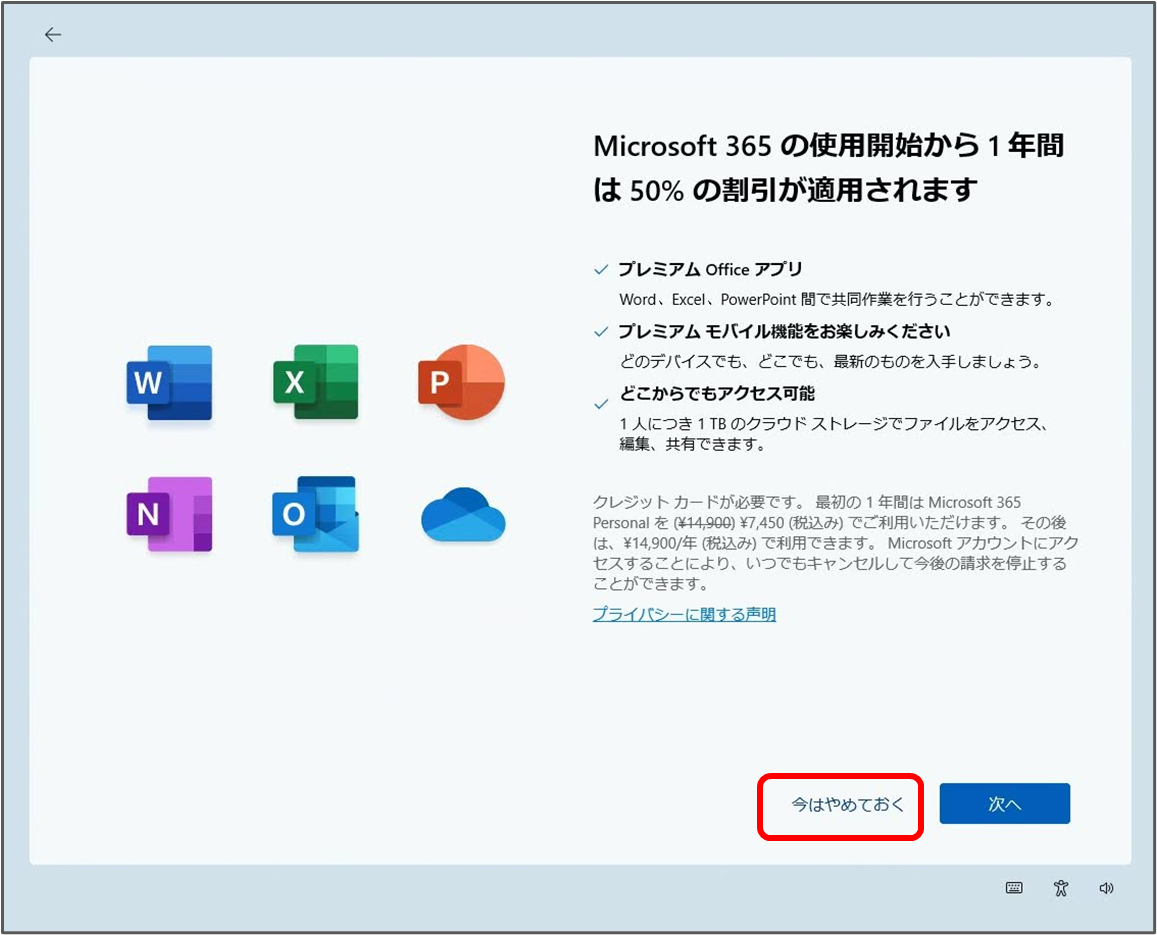
Task: Click プレミアム モバイル機能をお楽しみください text
Action: [784, 331]
